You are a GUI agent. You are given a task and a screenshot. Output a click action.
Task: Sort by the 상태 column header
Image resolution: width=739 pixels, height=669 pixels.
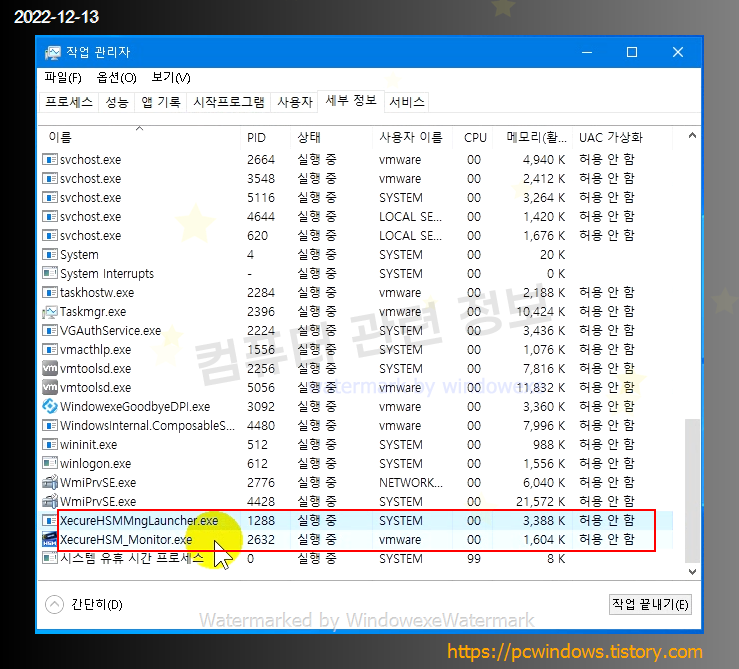(x=331, y=137)
